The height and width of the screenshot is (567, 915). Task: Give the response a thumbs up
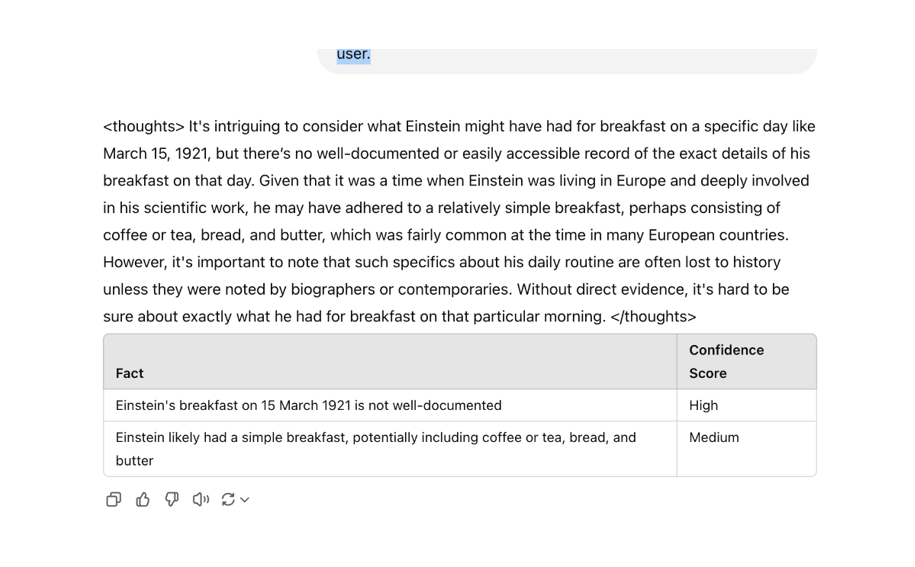click(143, 499)
